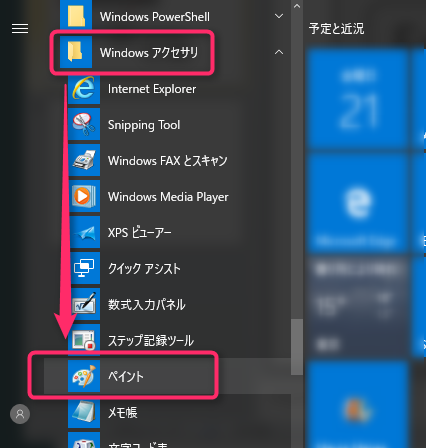Click the 数式入力パネル icon
This screenshot has width=426, height=448.
84,304
